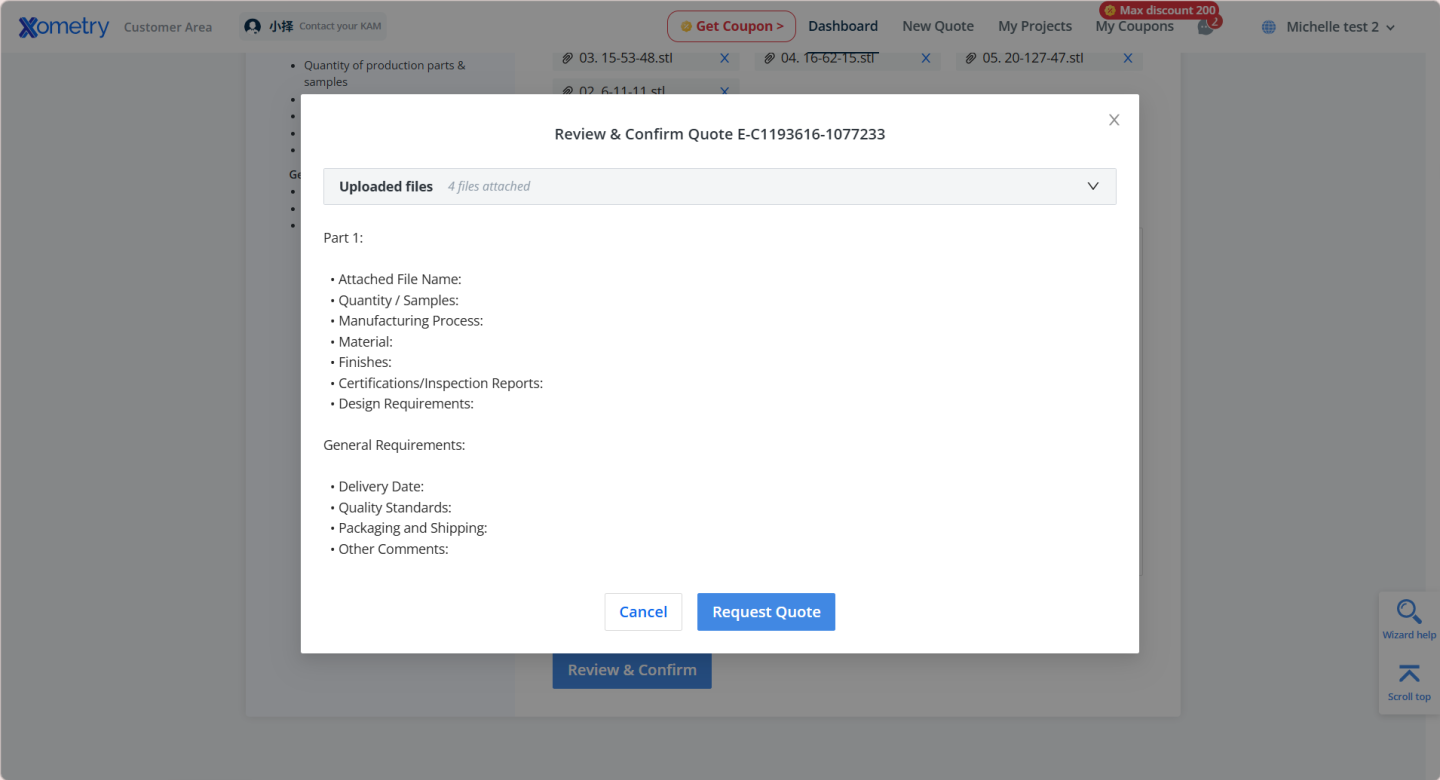Click the KAM contact avatar icon
Viewport: 1440px width, 780px height.
253,27
